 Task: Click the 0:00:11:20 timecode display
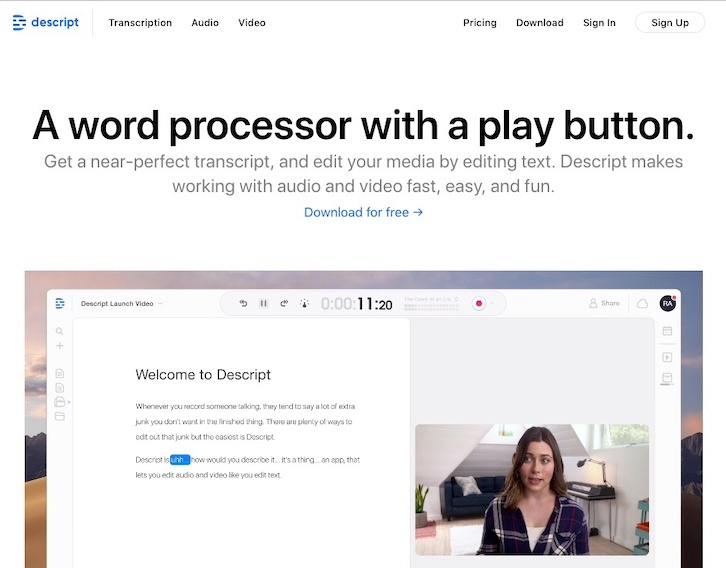pos(357,304)
